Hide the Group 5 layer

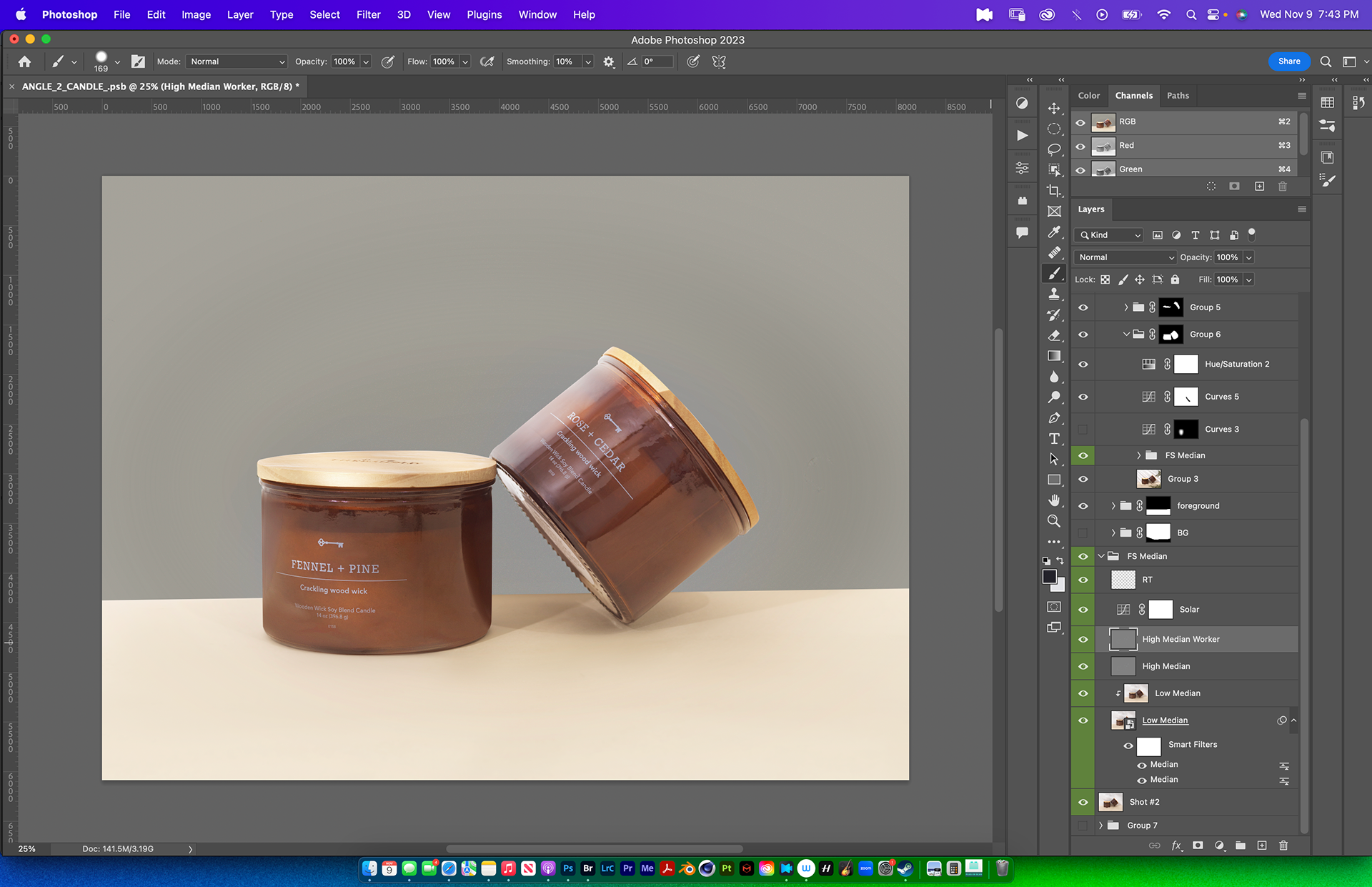pos(1083,307)
